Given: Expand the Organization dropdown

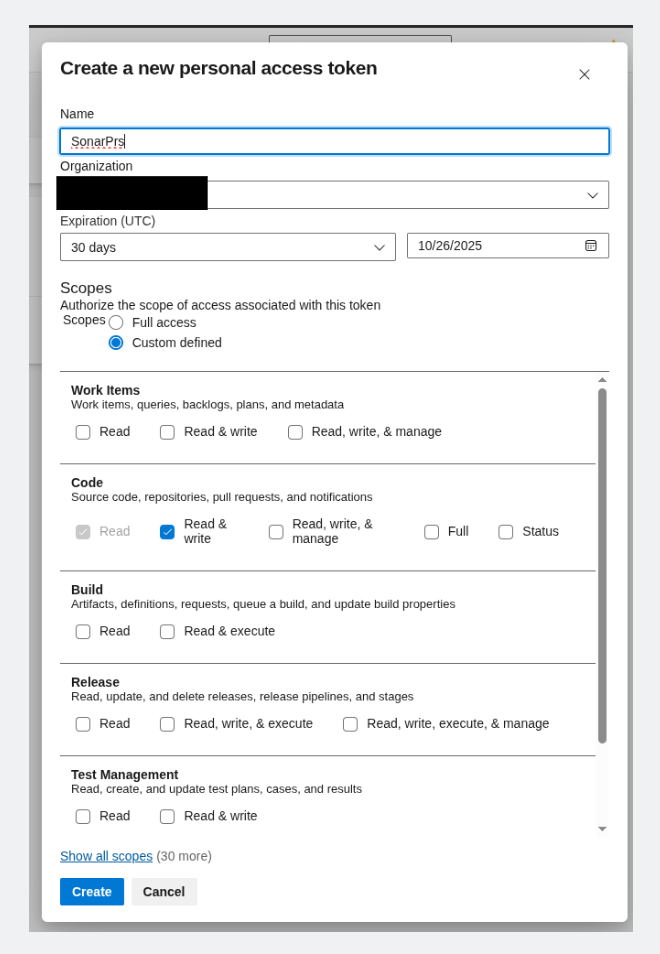Looking at the screenshot, I should tap(592, 195).
